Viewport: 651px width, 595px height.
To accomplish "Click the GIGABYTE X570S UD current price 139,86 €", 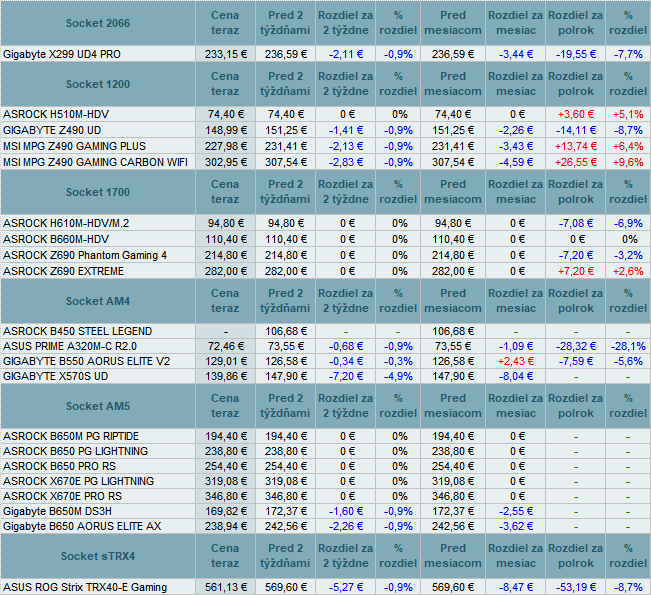I will tap(225, 376).
